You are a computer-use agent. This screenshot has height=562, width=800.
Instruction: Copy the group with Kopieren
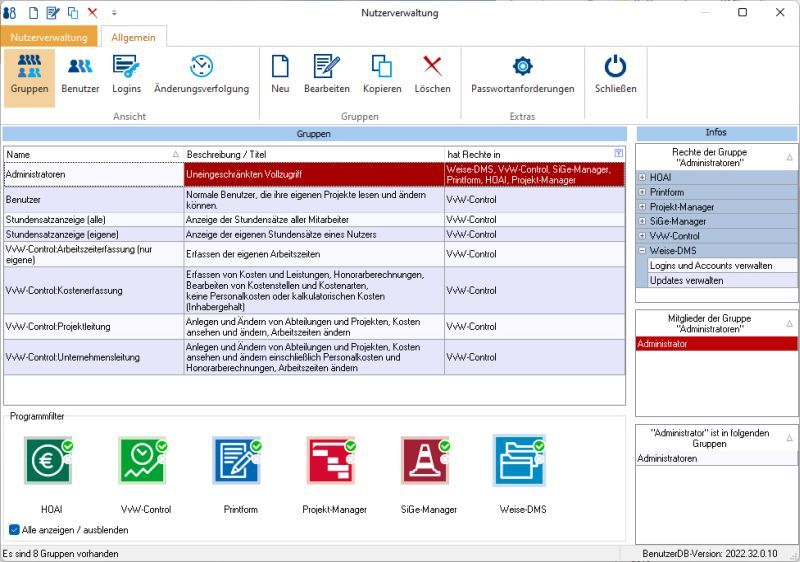pos(382,75)
